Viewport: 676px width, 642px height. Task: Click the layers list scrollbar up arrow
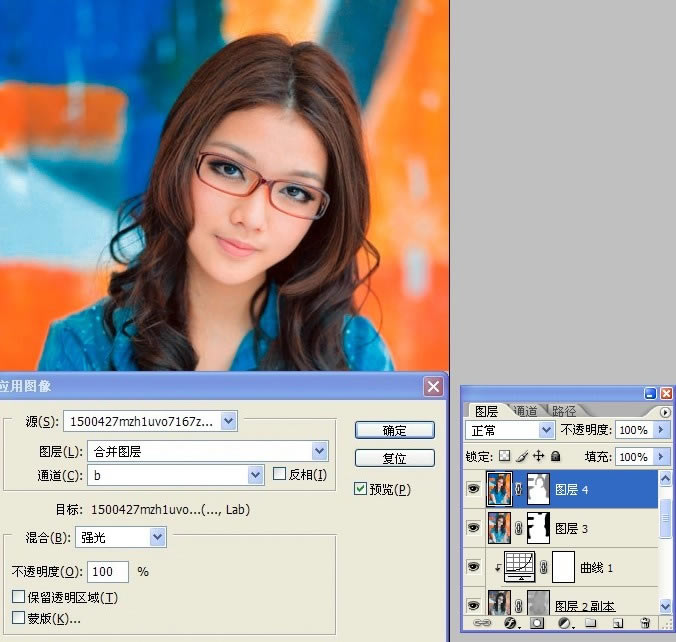pyautogui.click(x=665, y=478)
